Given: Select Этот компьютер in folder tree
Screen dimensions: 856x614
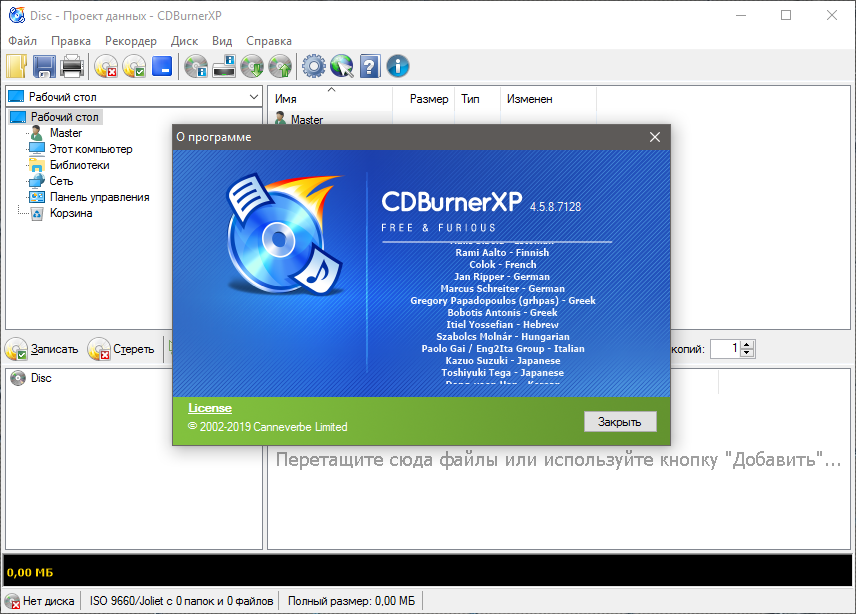Looking at the screenshot, I should tap(91, 149).
